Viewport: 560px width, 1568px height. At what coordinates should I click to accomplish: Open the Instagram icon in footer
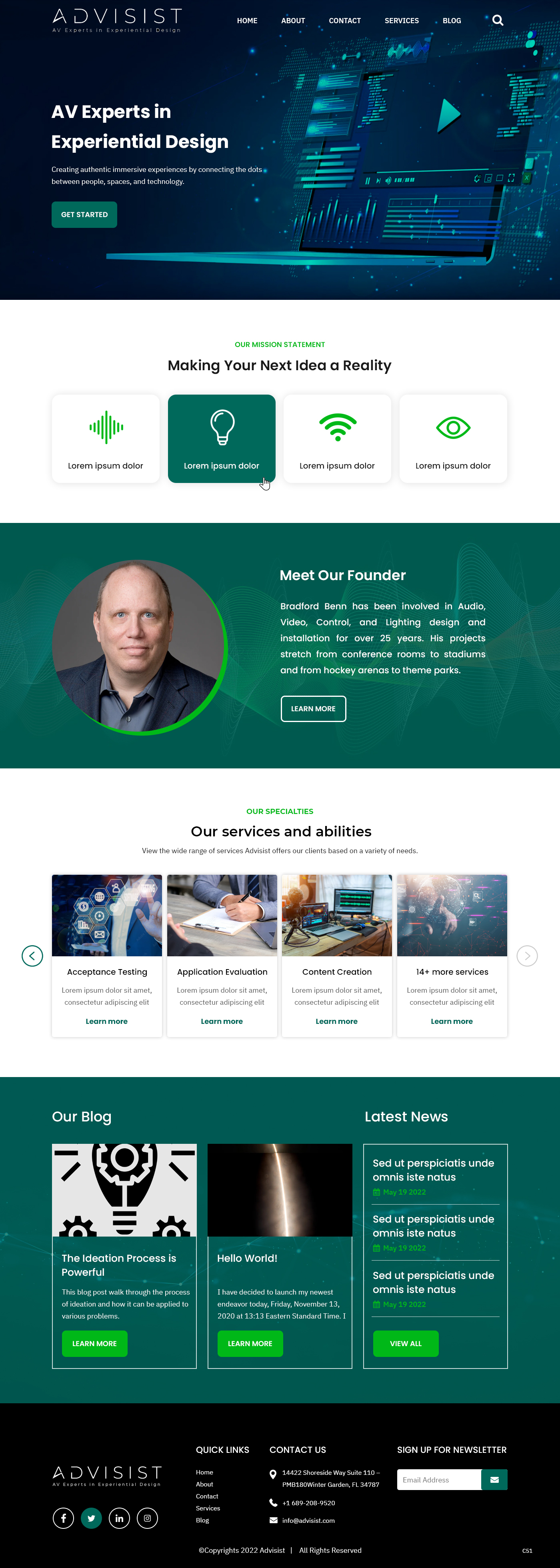pyautogui.click(x=147, y=1518)
